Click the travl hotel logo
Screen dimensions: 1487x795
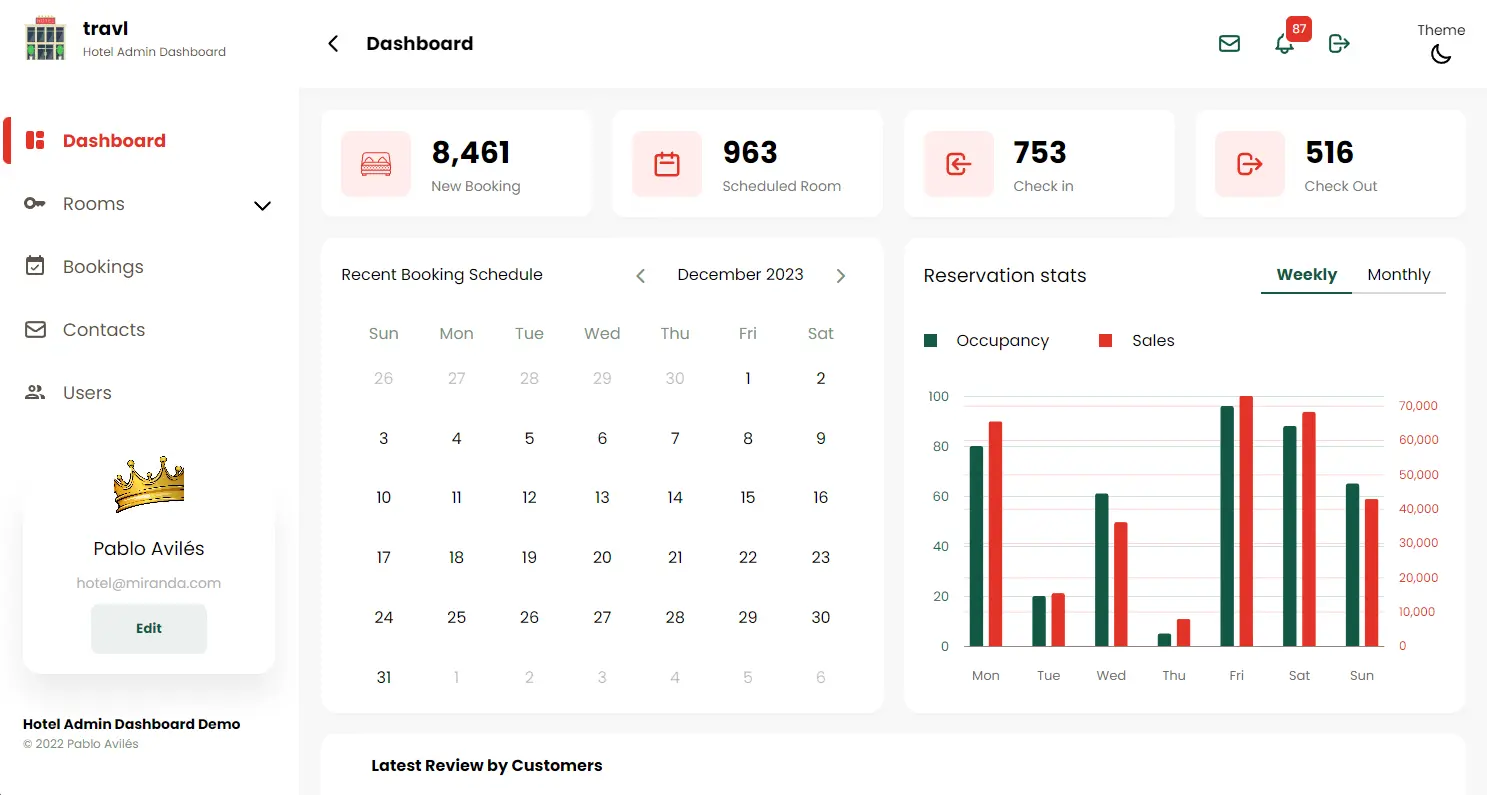tap(45, 39)
